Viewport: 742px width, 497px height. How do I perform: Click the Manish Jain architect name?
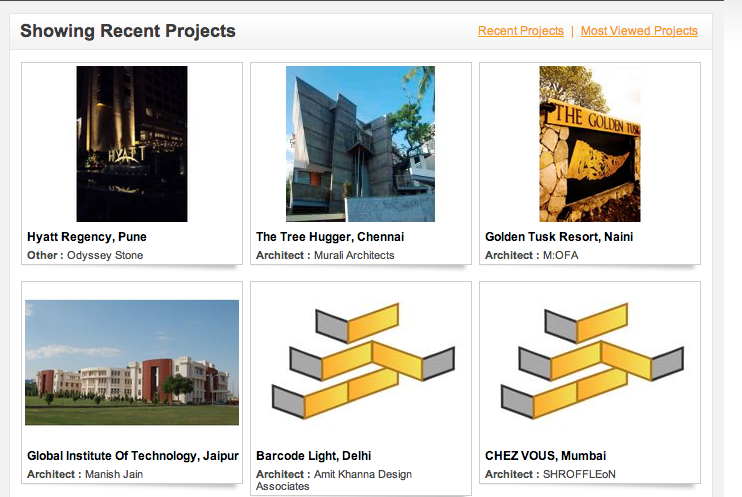click(114, 474)
